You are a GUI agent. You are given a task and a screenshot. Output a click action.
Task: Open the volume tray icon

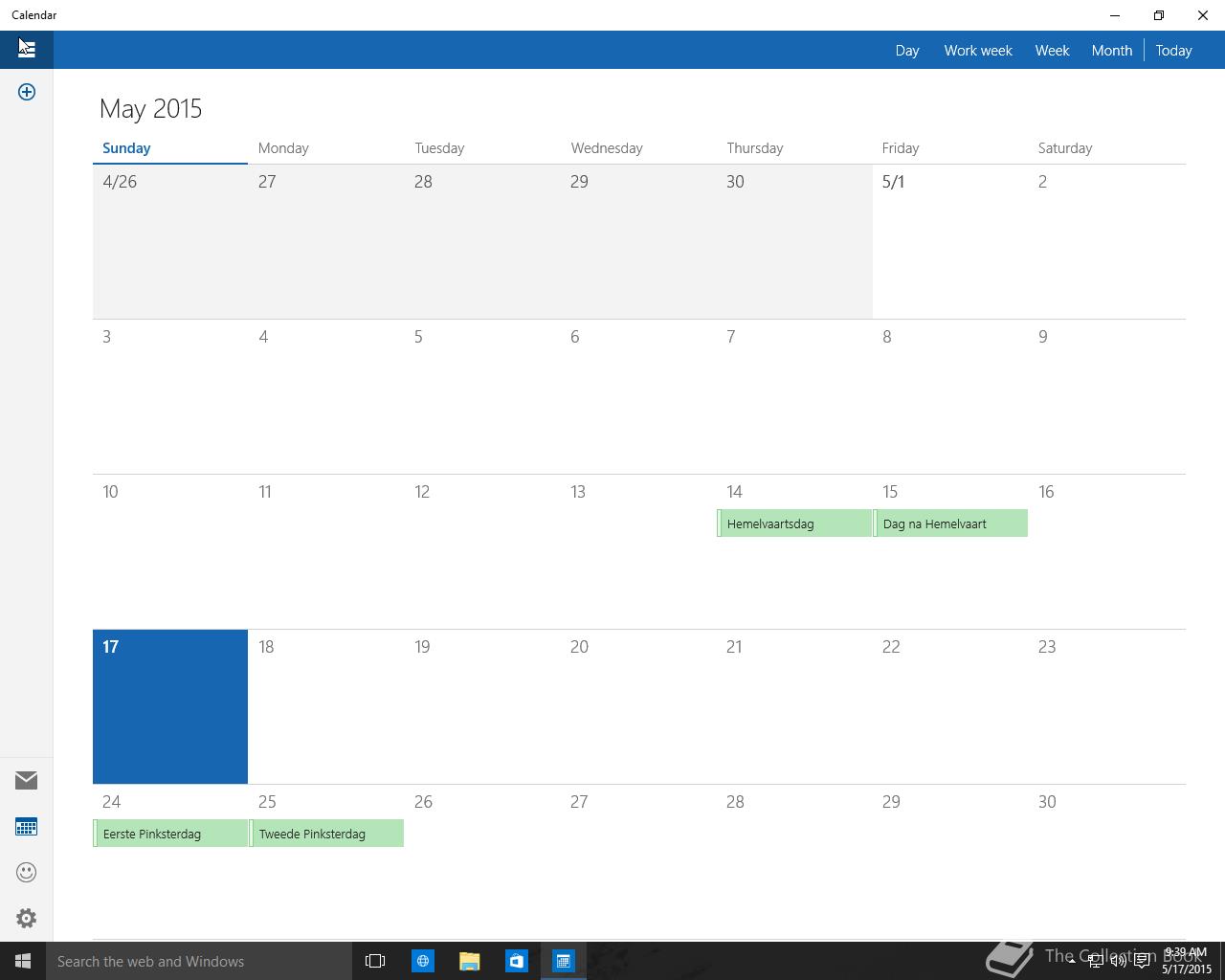point(1118,961)
